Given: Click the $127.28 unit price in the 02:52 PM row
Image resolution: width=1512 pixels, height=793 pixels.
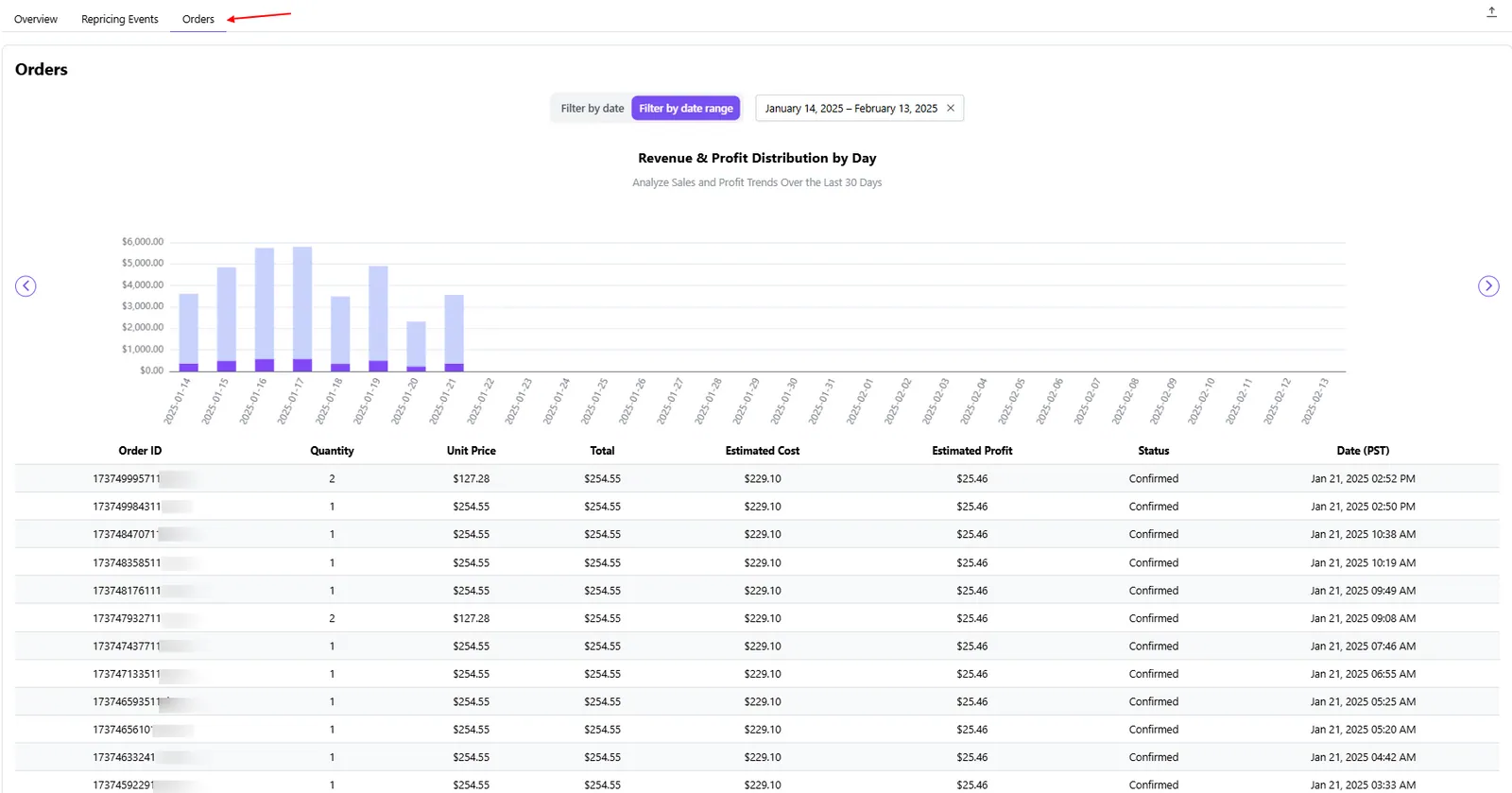Looking at the screenshot, I should pyautogui.click(x=471, y=479).
